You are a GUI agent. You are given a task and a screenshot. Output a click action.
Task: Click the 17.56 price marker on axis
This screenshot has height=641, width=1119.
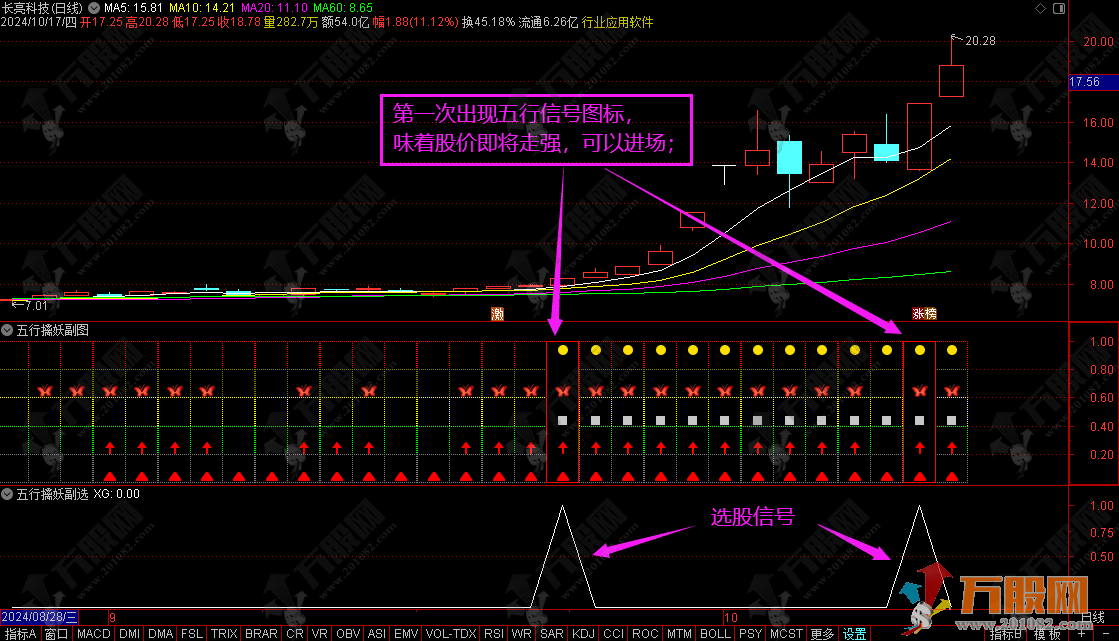point(1093,82)
